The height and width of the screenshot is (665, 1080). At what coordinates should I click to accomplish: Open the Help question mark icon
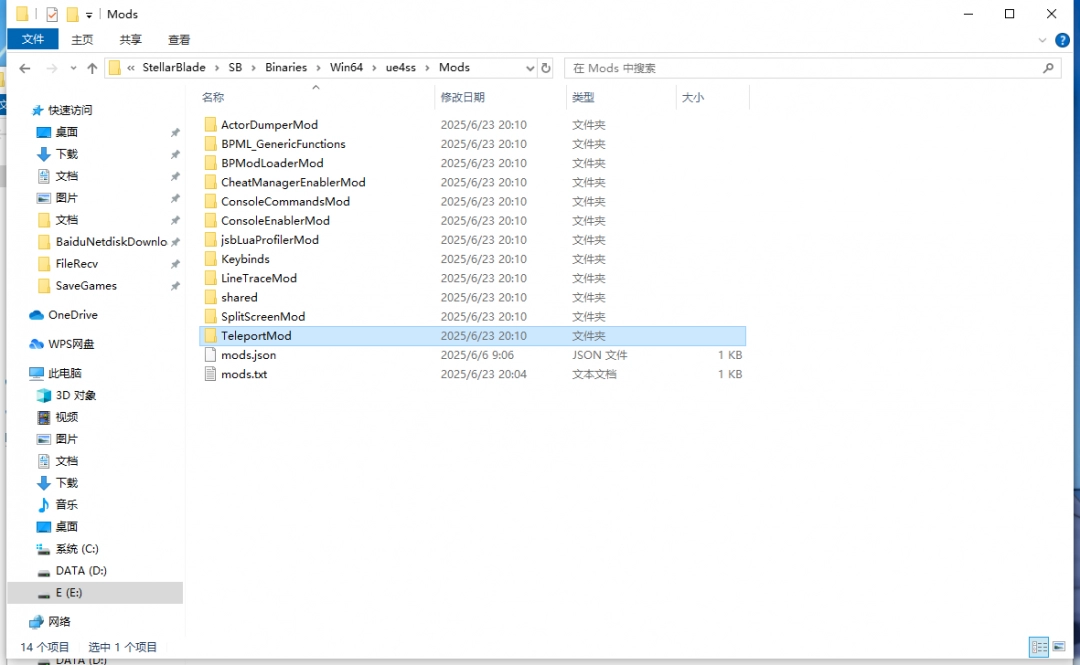[1063, 40]
